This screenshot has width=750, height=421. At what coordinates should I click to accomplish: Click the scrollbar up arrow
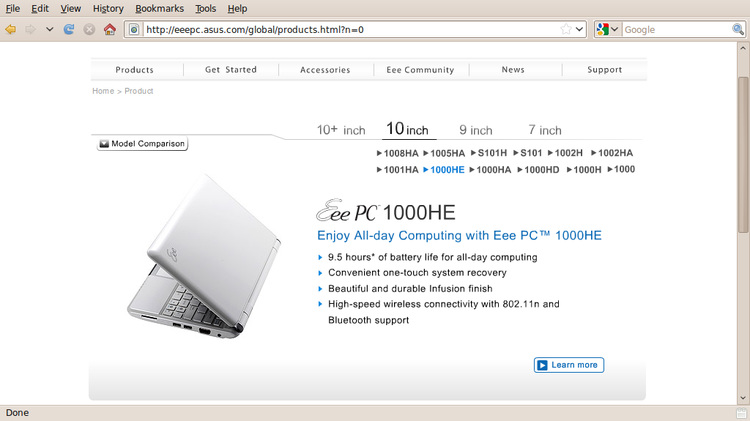pyautogui.click(x=743, y=48)
